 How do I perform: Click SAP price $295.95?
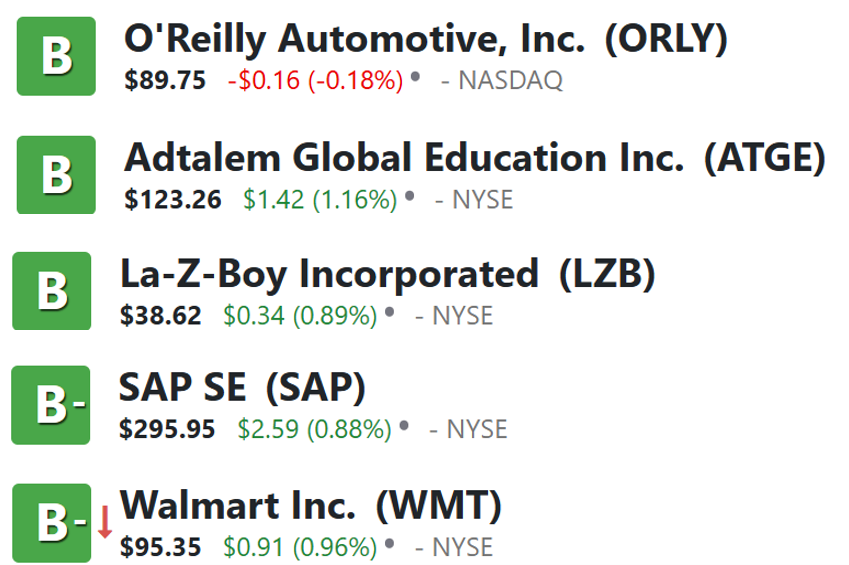point(167,430)
